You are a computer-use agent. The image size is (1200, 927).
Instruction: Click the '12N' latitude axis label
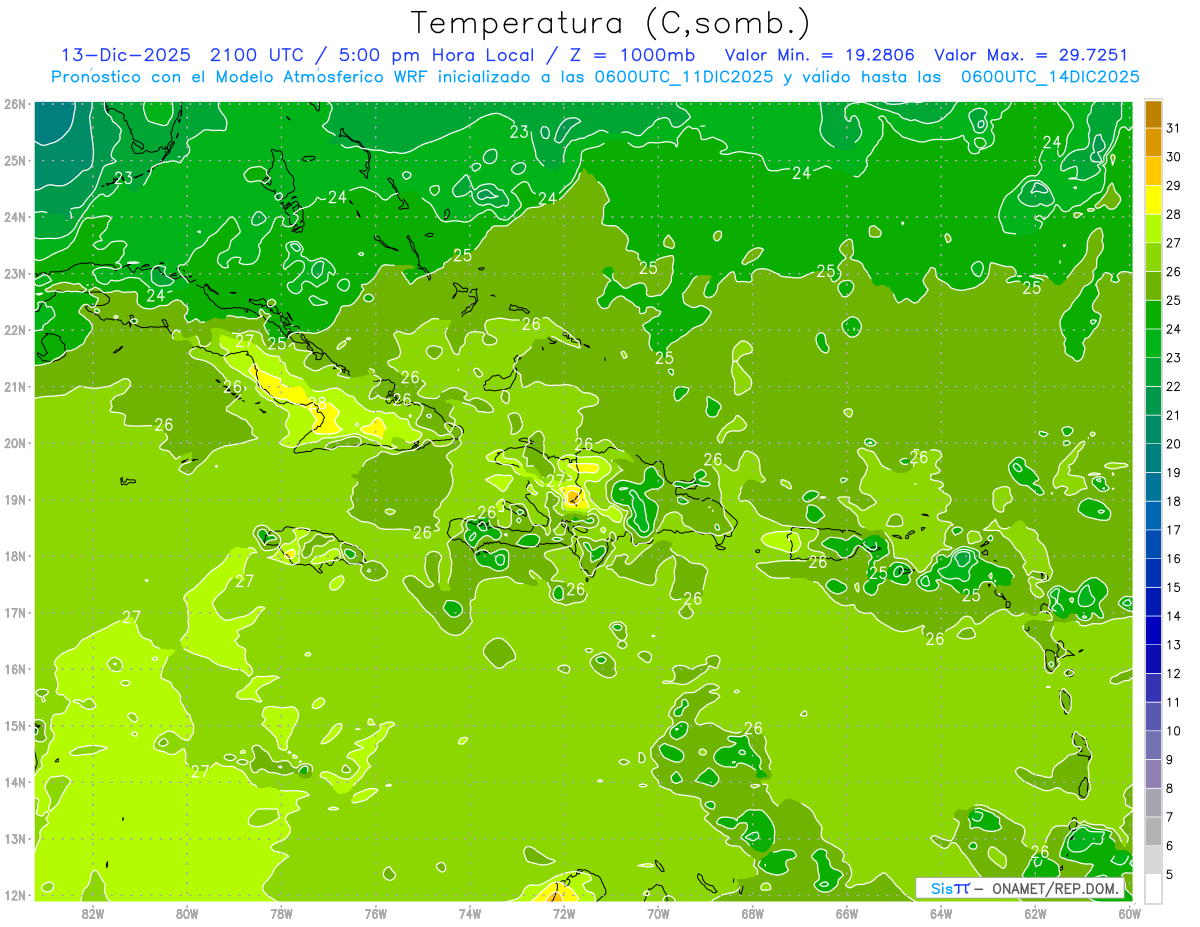pyautogui.click(x=15, y=895)
